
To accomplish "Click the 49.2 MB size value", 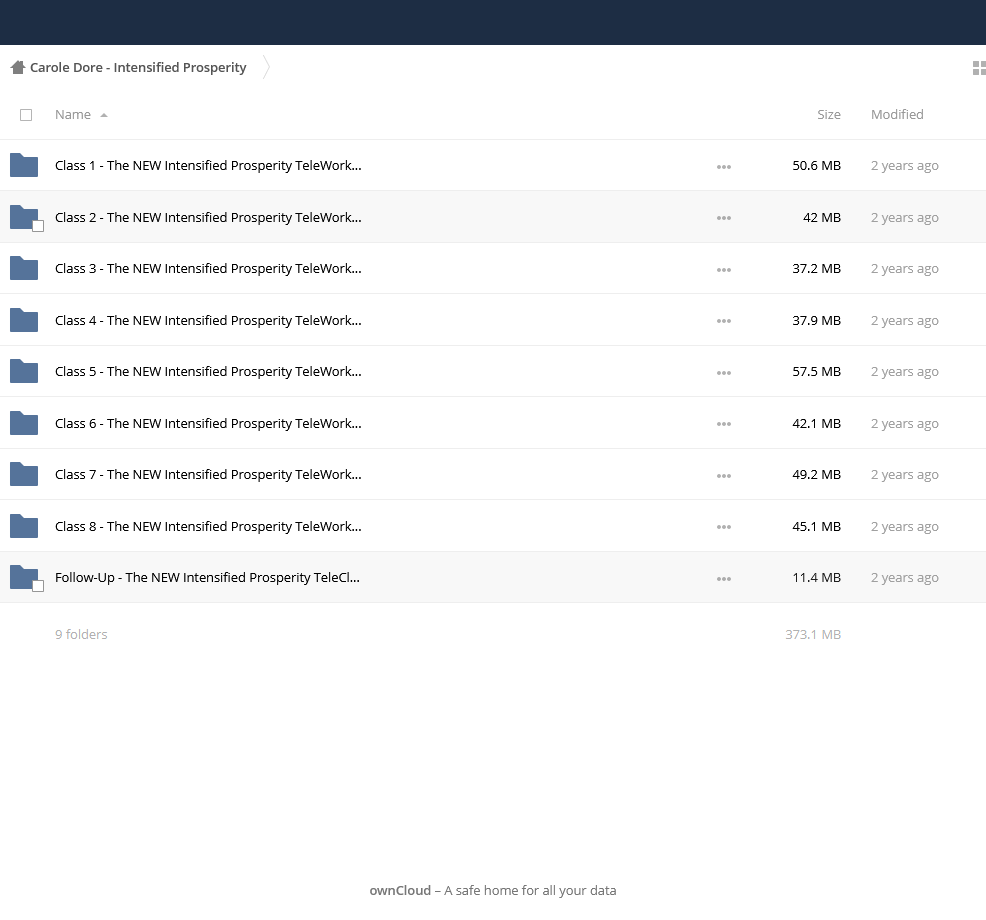I will click(x=816, y=474).
